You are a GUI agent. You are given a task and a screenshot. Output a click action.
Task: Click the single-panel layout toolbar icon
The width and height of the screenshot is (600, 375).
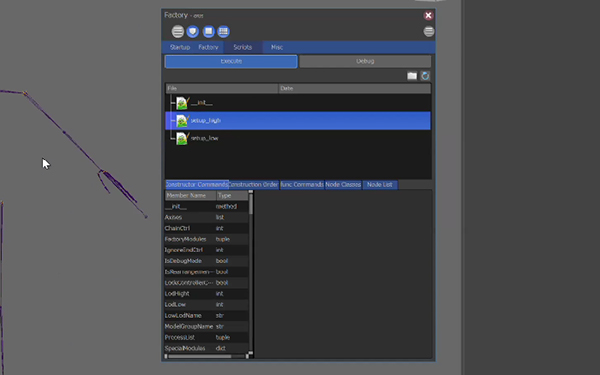(209, 31)
